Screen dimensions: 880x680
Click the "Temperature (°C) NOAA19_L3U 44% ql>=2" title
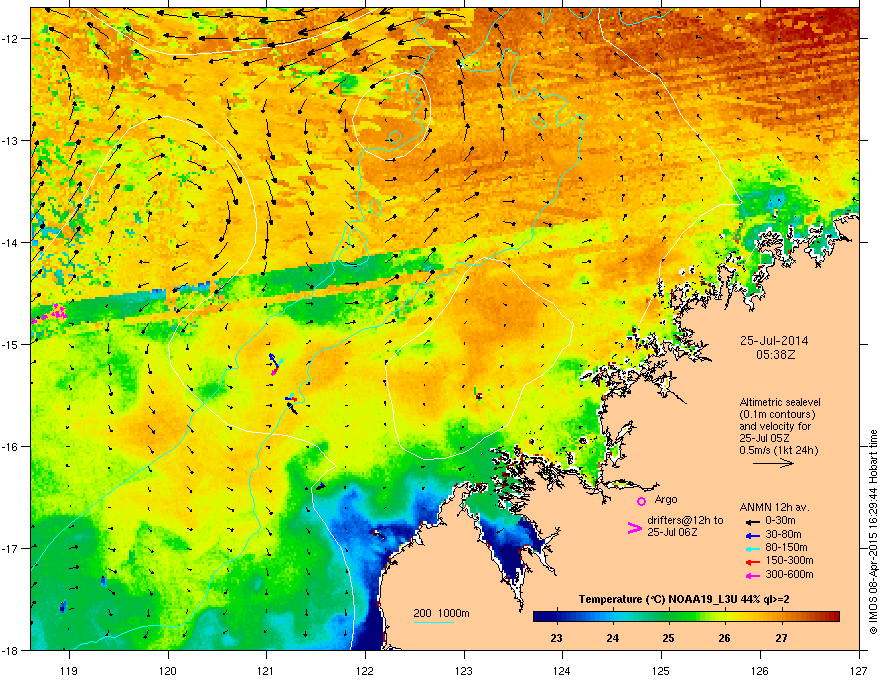tap(684, 600)
